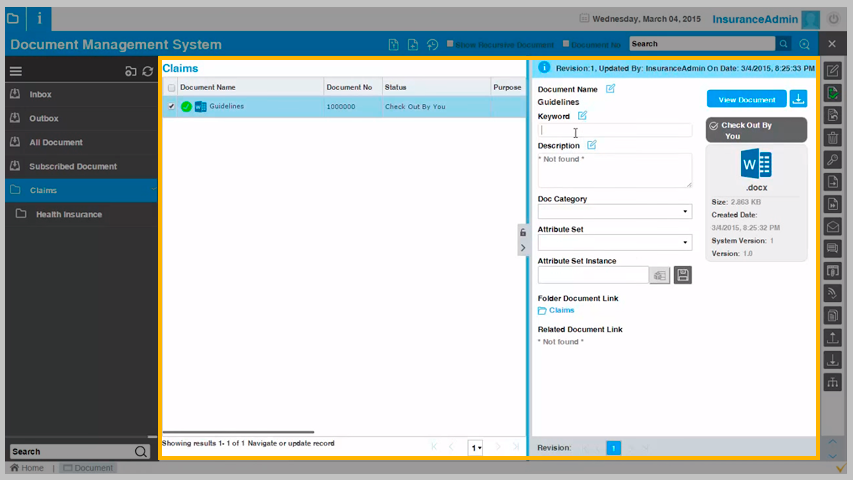Click the check-in green icon in right toolbar

[833, 93]
